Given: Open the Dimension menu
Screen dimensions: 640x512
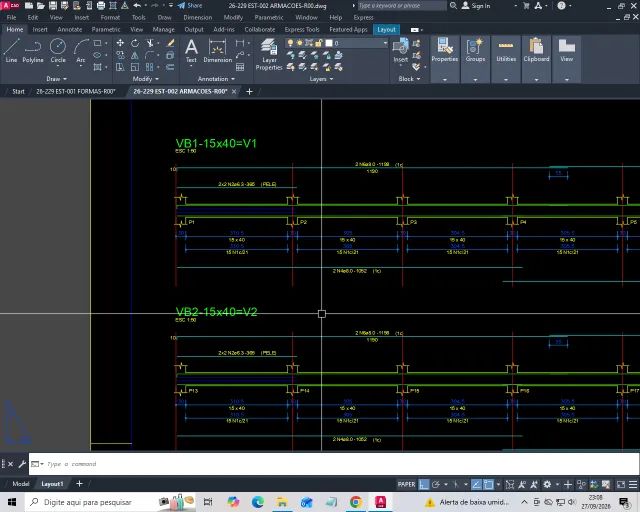Looking at the screenshot, I should [x=198, y=18].
